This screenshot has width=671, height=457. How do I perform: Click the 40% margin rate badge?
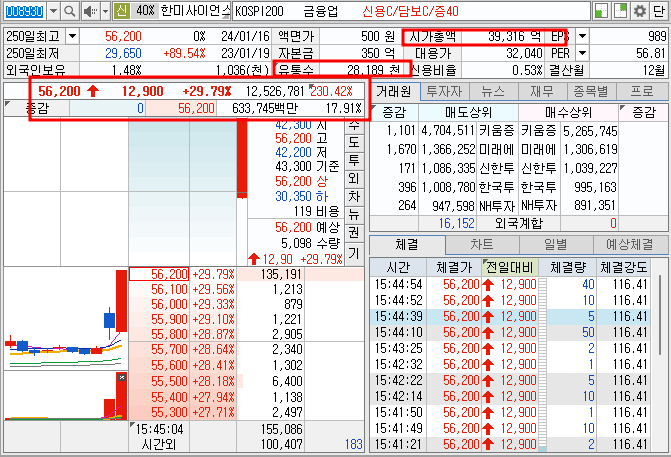click(x=145, y=11)
